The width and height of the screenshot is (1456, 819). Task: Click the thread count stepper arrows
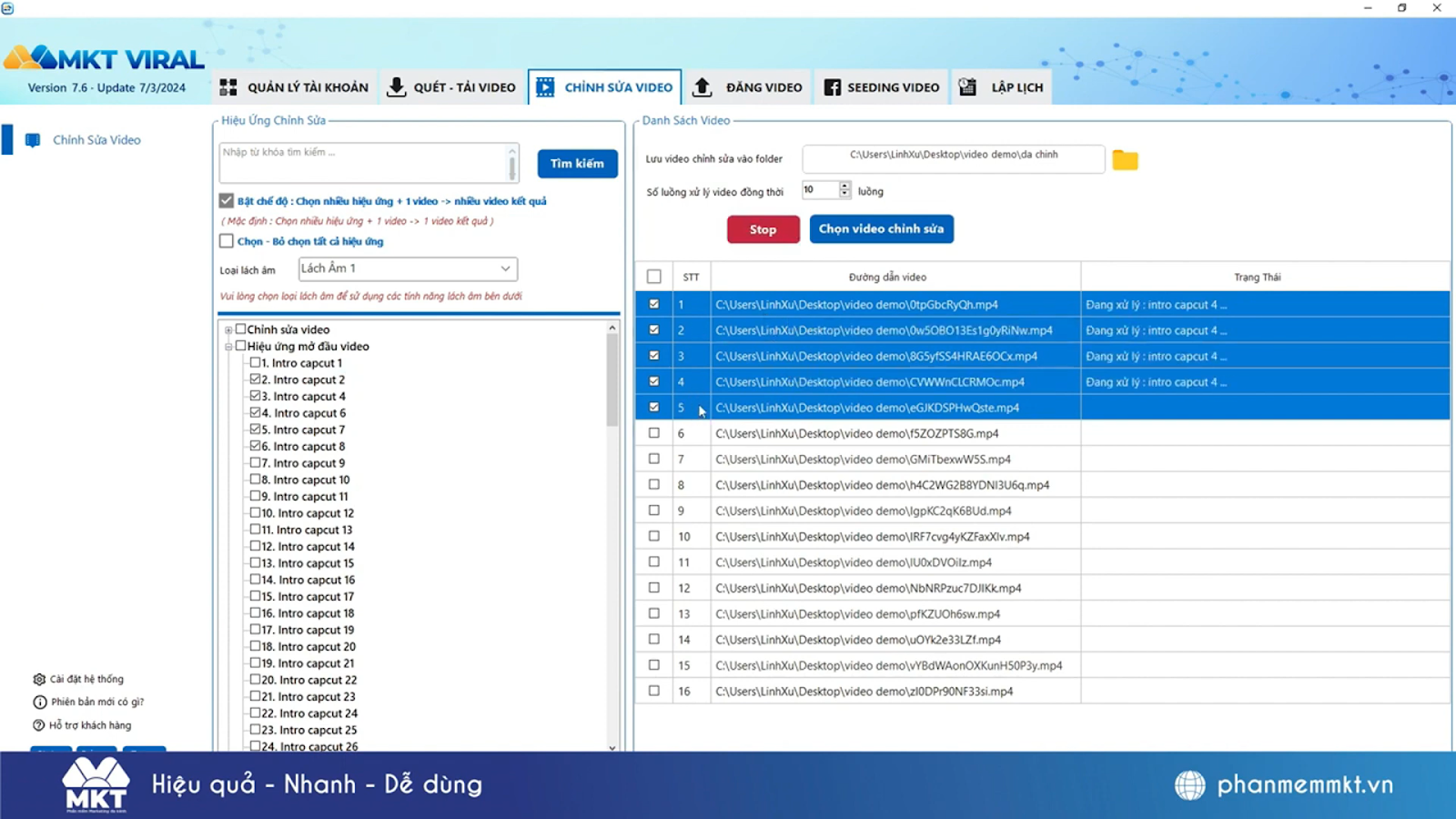click(x=844, y=189)
